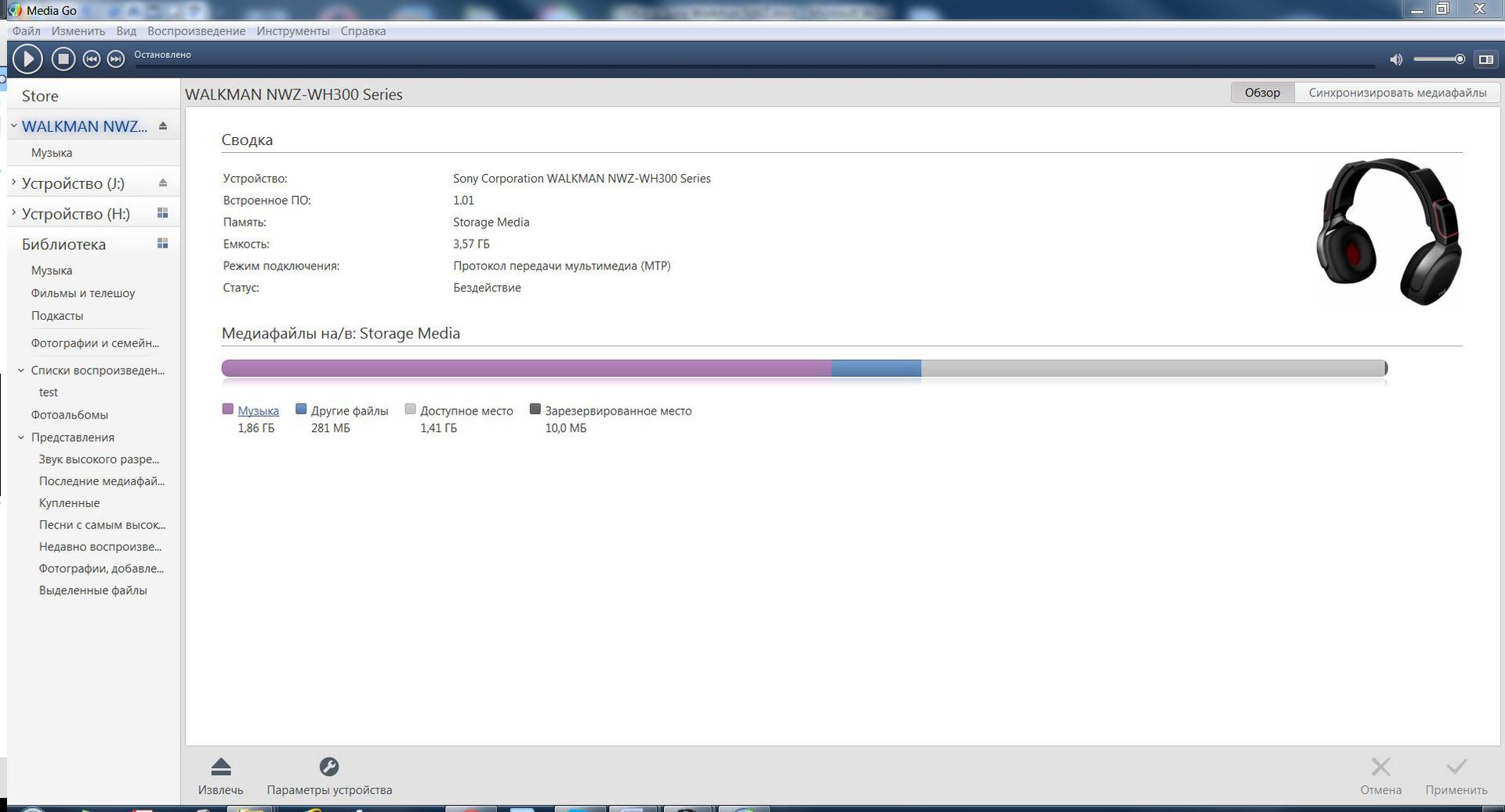
Task: Eject the WALKMAN NWZ device in sidebar
Action: (x=163, y=126)
